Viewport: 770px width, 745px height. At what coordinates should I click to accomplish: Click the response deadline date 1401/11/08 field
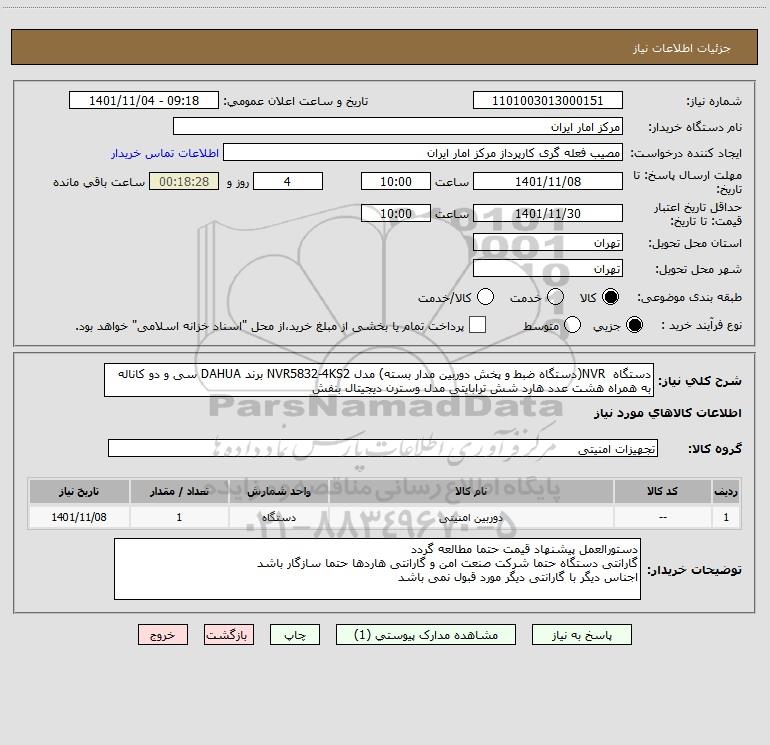(548, 182)
